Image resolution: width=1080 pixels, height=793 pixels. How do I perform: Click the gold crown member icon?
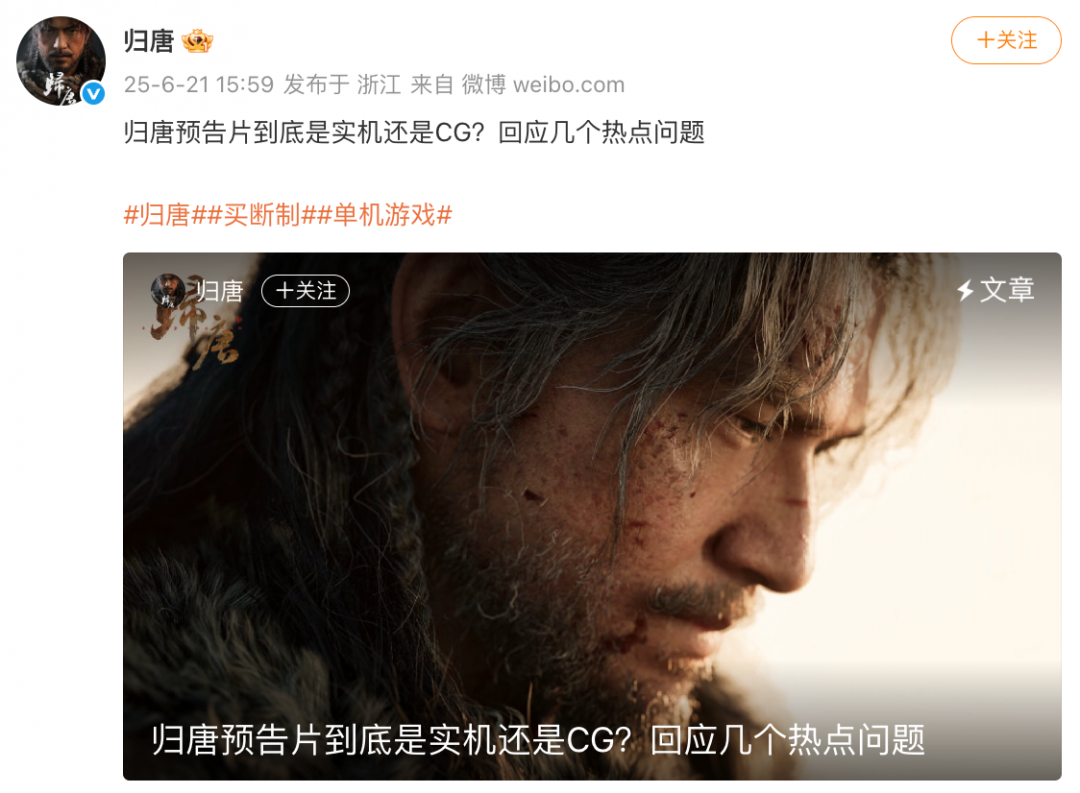[198, 41]
